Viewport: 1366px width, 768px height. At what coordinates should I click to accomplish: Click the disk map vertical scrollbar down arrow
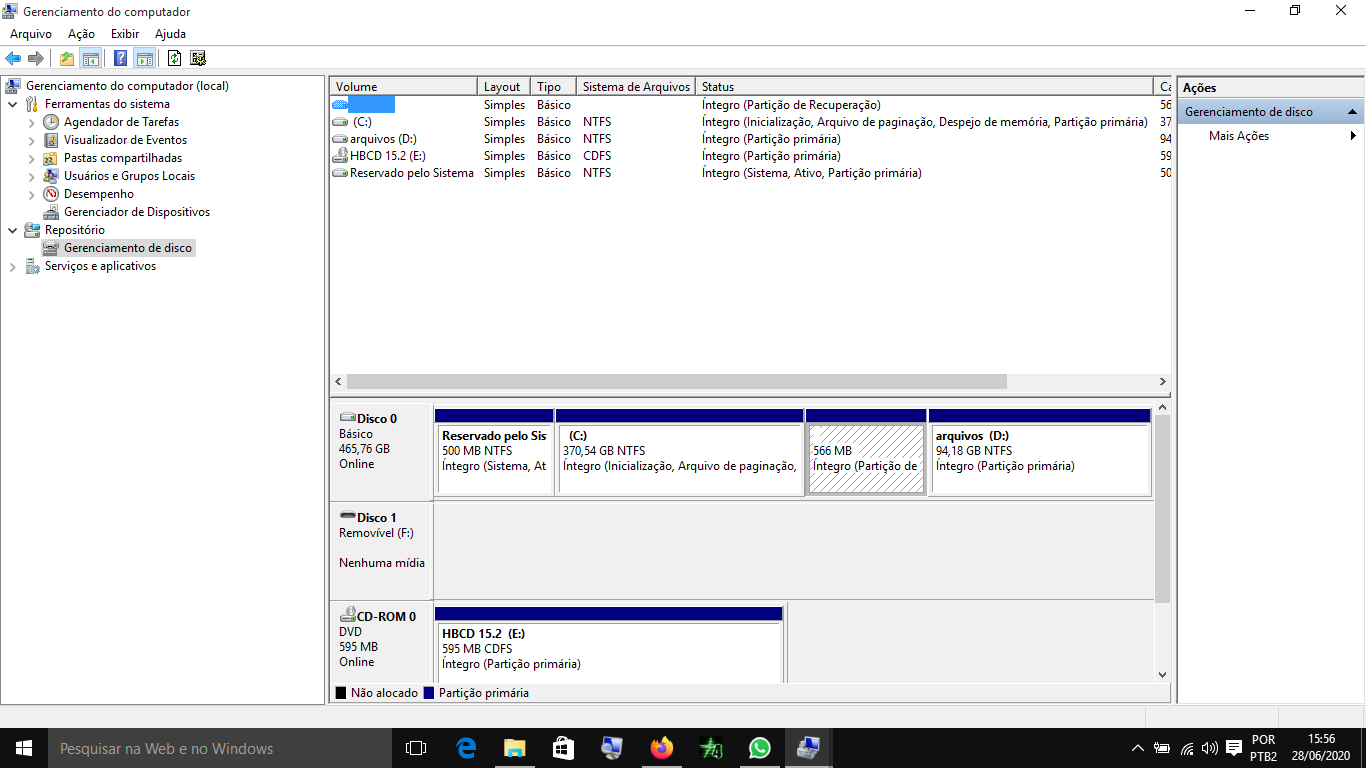1162,675
